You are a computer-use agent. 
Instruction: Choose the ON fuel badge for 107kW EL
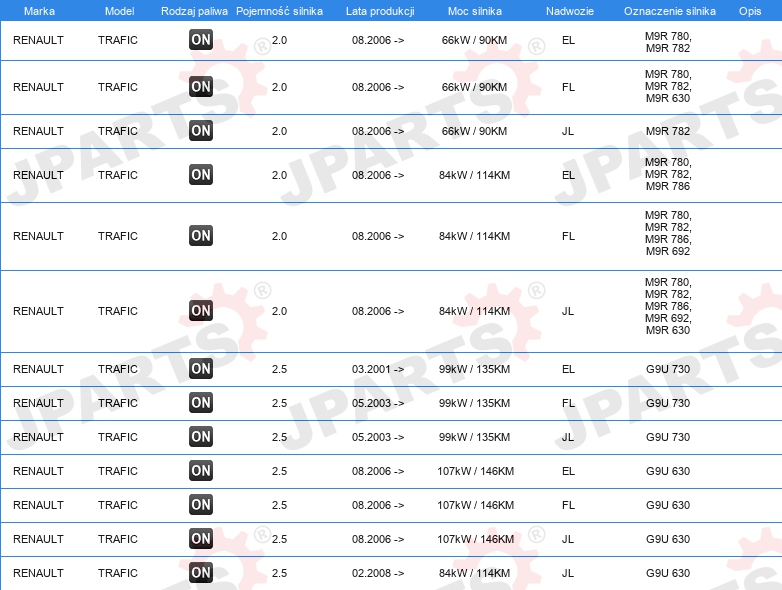[x=201, y=470]
